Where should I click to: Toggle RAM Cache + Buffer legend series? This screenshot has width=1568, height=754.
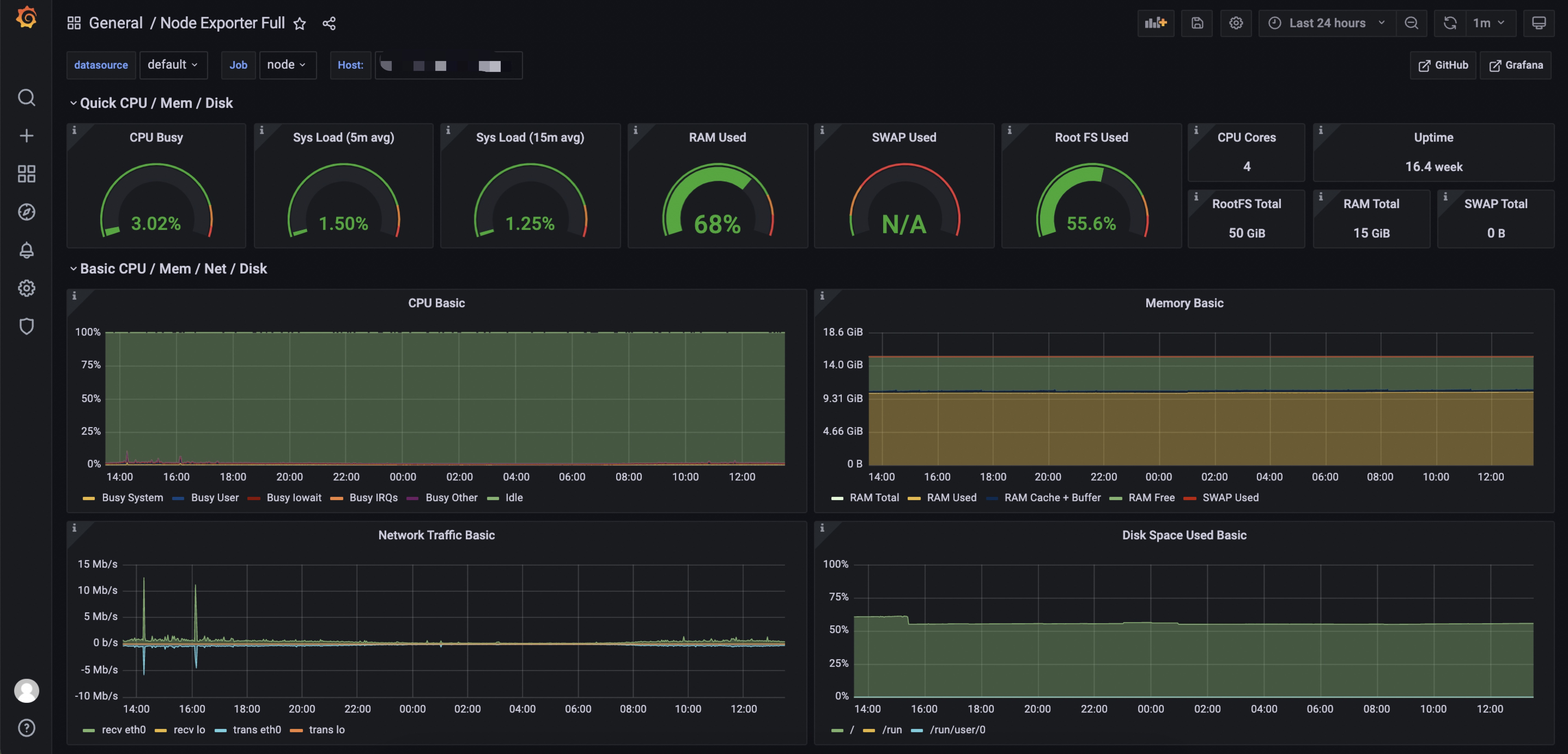[x=1053, y=497]
